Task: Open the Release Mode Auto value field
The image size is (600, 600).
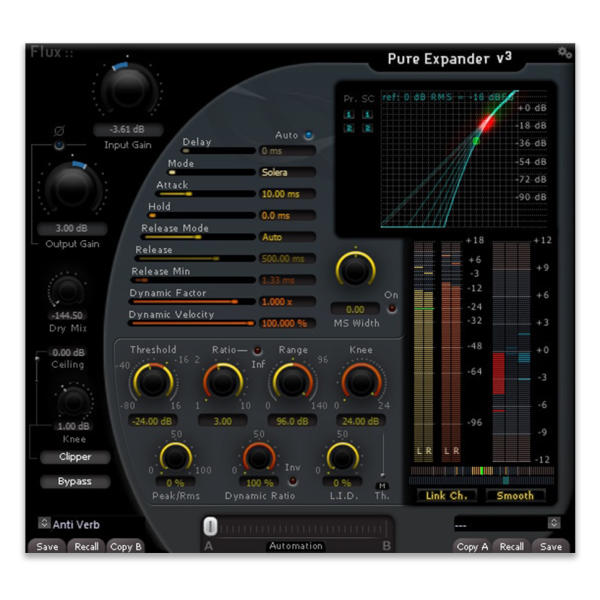Action: [x=287, y=237]
